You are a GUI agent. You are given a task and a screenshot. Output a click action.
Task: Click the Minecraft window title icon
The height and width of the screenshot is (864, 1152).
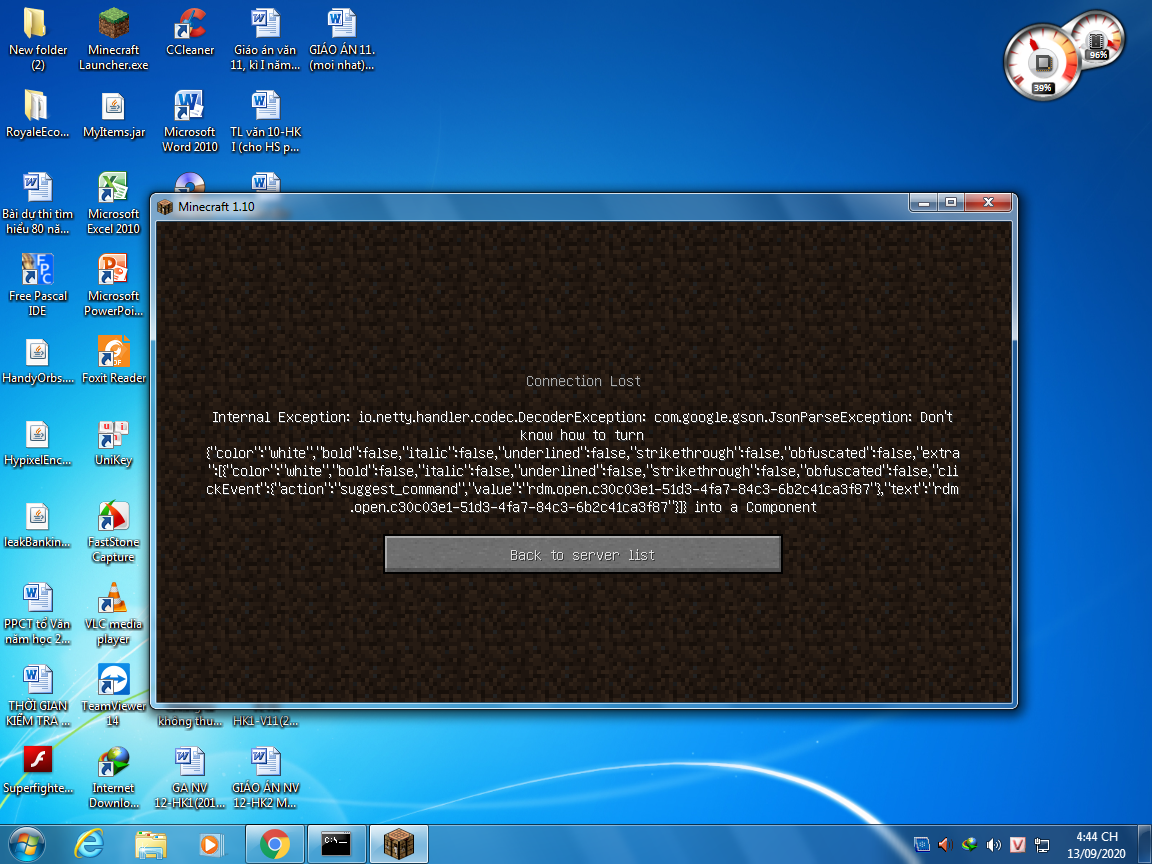(165, 206)
